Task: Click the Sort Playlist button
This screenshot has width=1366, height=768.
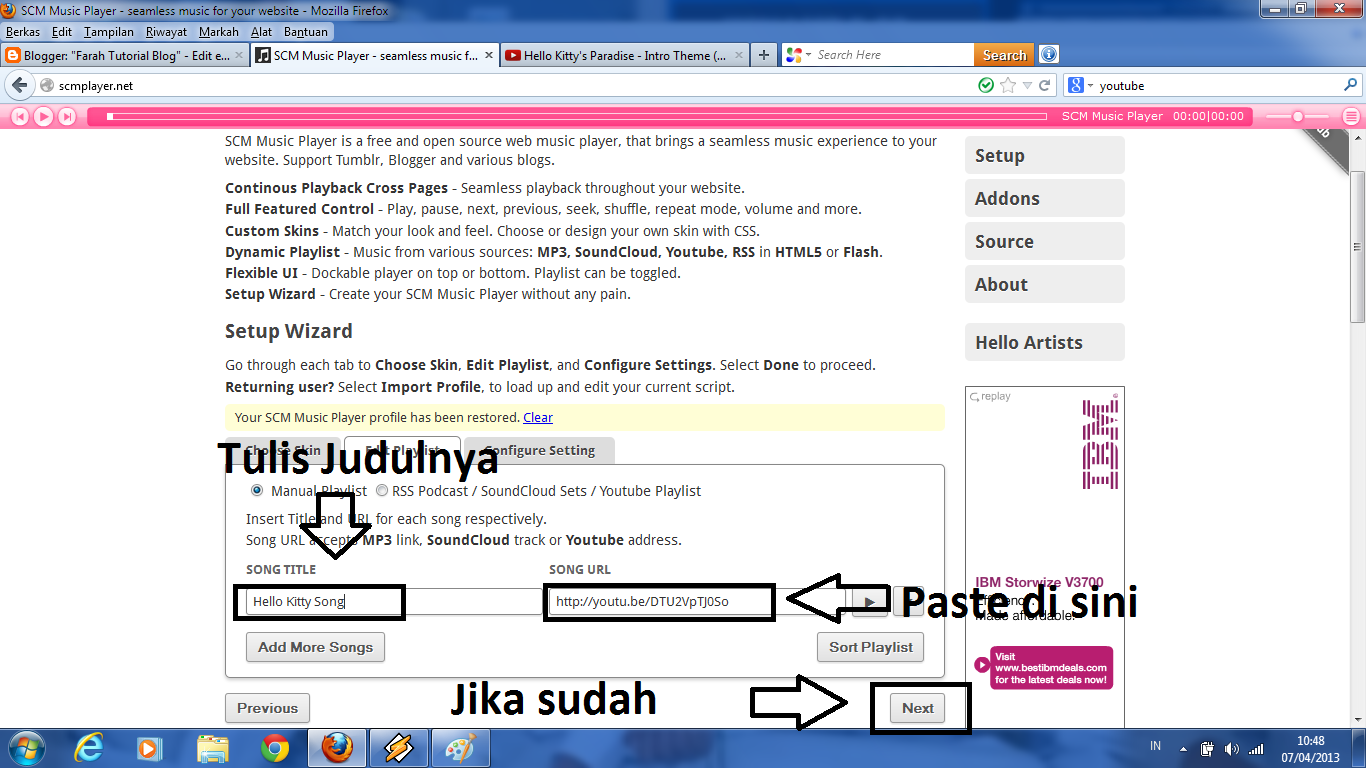Action: [x=871, y=647]
